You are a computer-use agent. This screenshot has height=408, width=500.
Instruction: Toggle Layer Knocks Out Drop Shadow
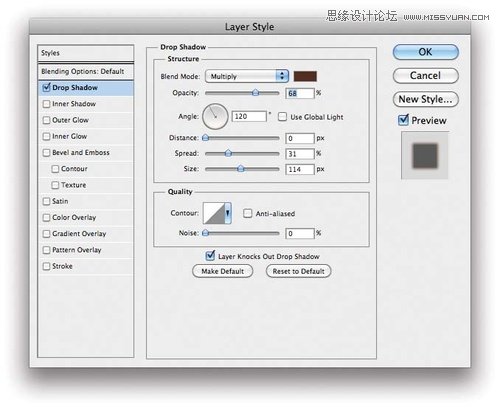click(210, 256)
